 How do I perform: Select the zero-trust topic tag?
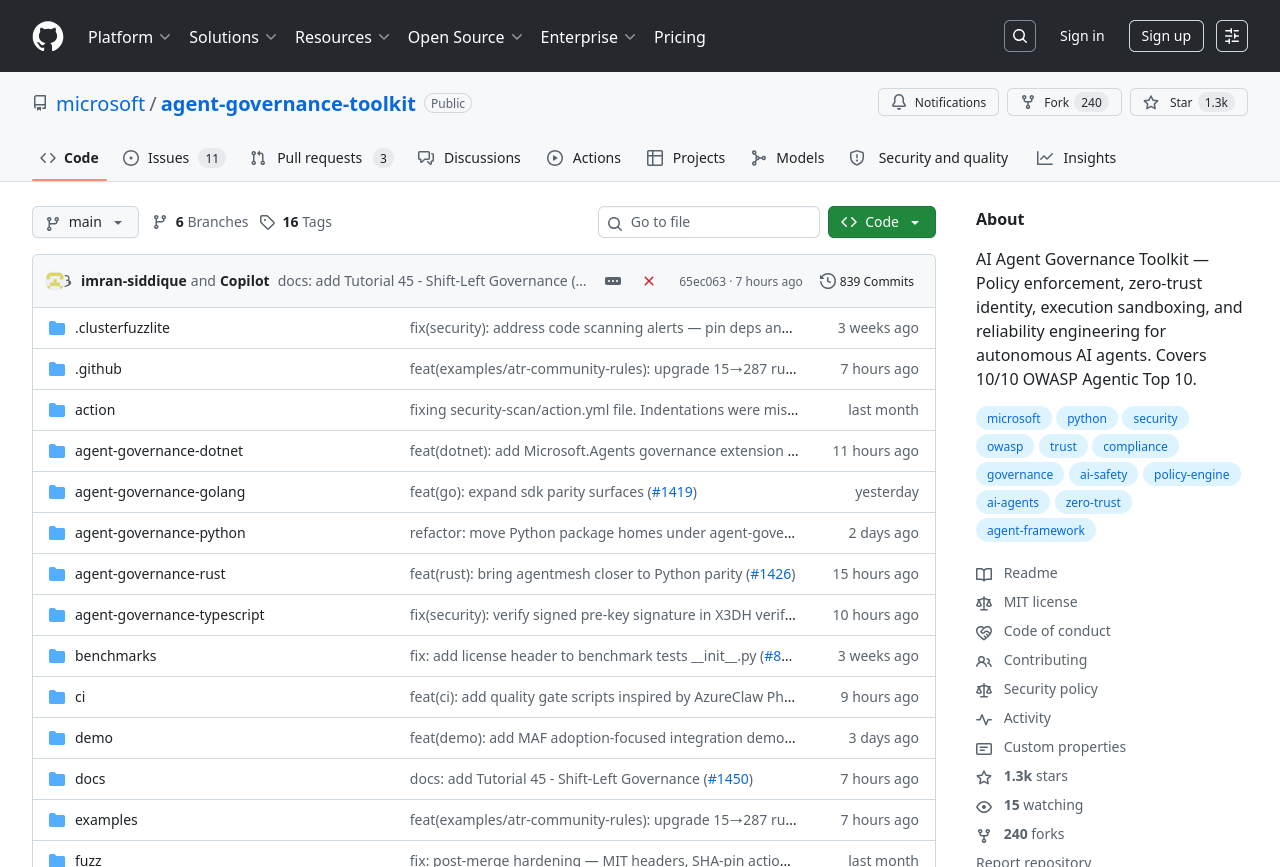tap(1093, 502)
